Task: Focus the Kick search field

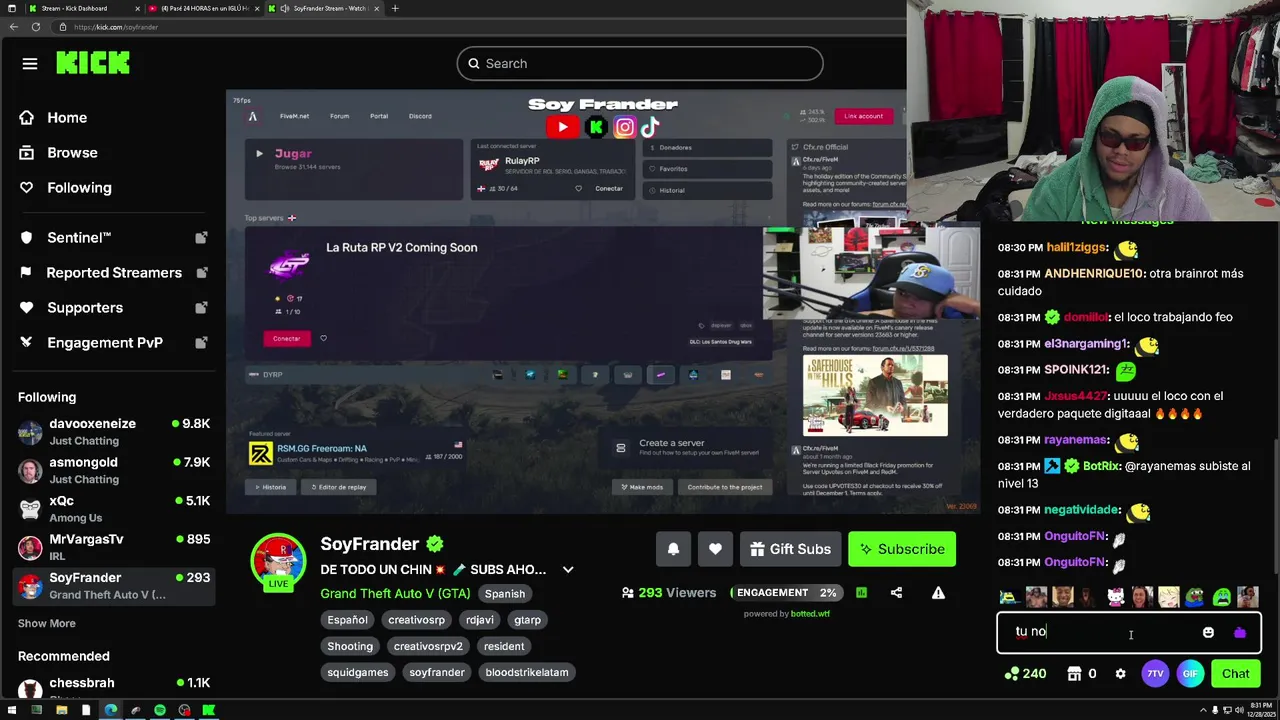Action: coord(640,63)
